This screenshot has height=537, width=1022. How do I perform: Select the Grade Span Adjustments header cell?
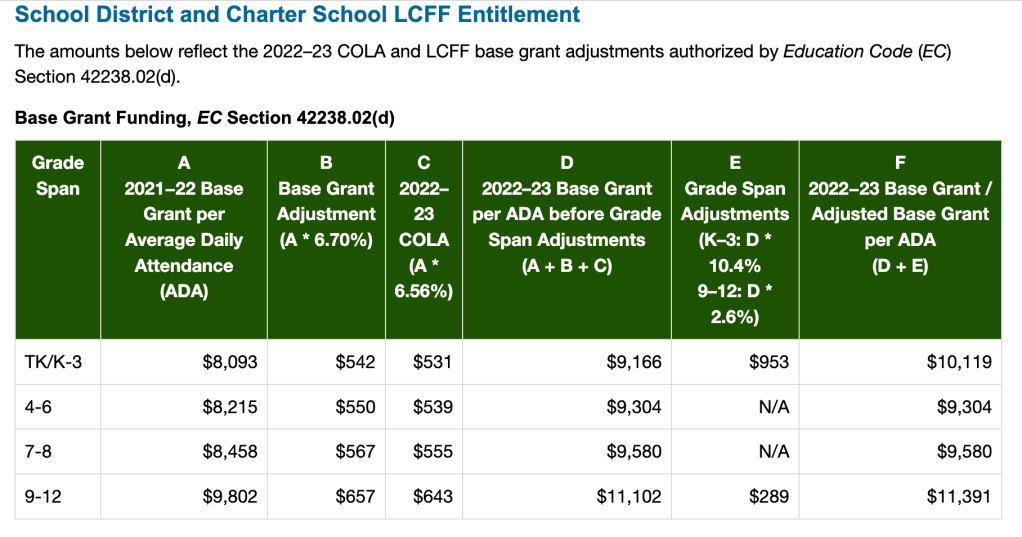point(735,240)
